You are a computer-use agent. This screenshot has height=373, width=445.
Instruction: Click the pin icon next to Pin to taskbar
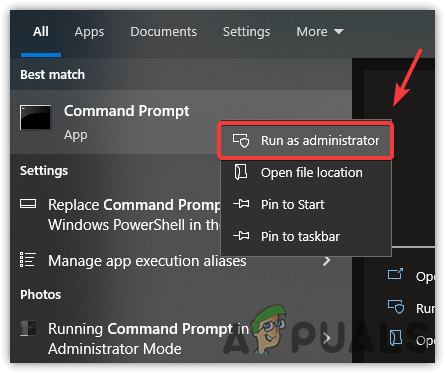pos(241,236)
